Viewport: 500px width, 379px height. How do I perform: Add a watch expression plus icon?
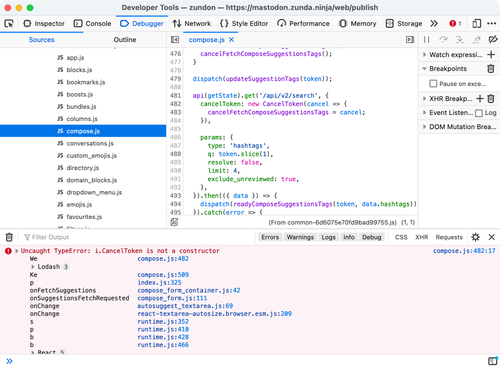pyautogui.click(x=491, y=55)
